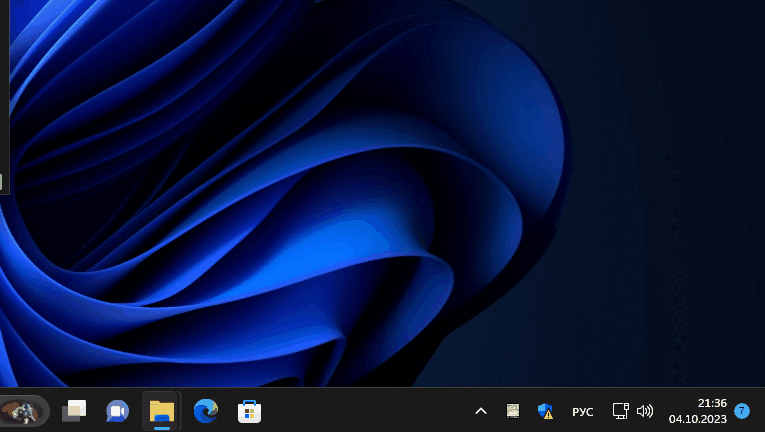Viewport: 765px width, 432px height.
Task: Open calendar via clock 21:36
Action: 712,403
